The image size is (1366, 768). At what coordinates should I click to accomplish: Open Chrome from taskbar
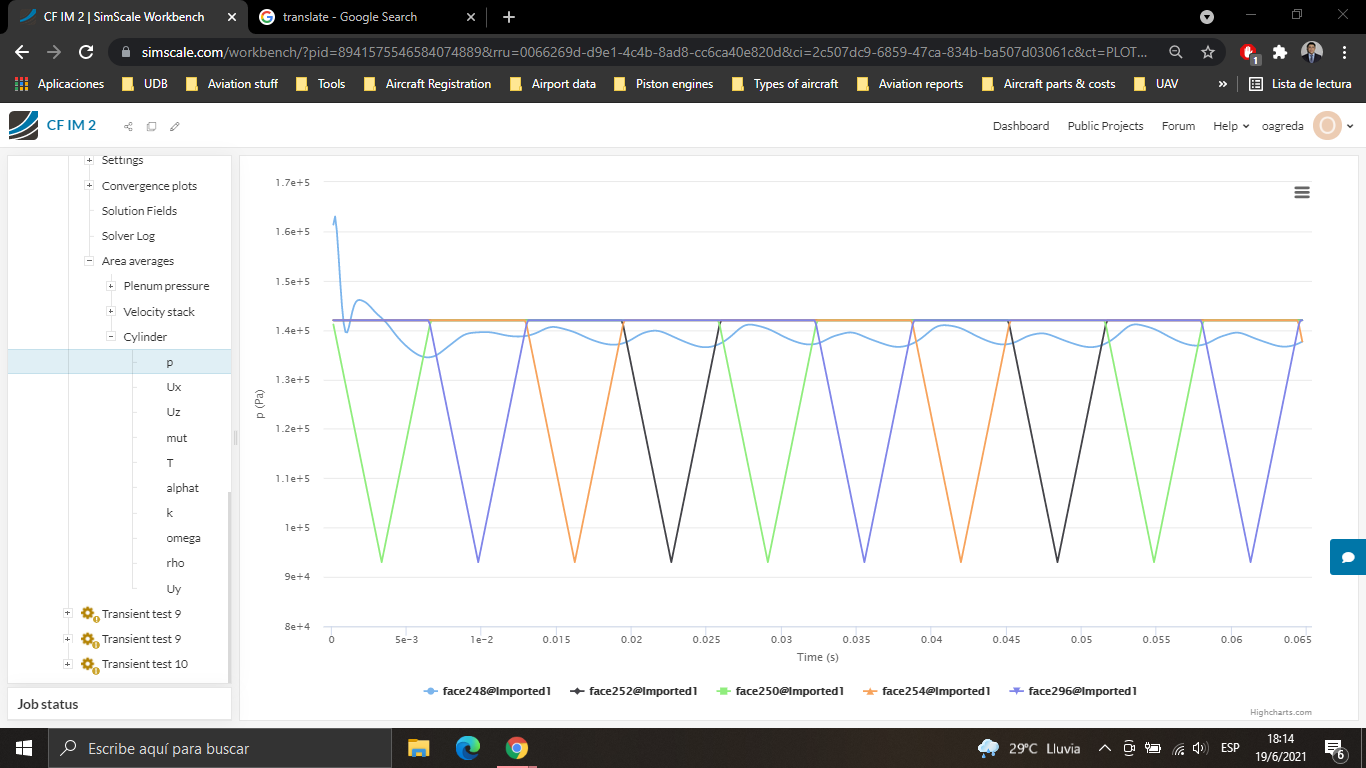[x=516, y=748]
